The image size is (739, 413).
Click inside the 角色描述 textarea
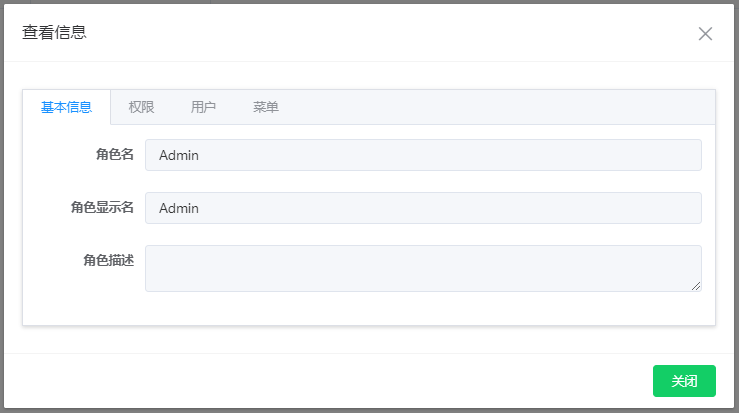coord(423,268)
